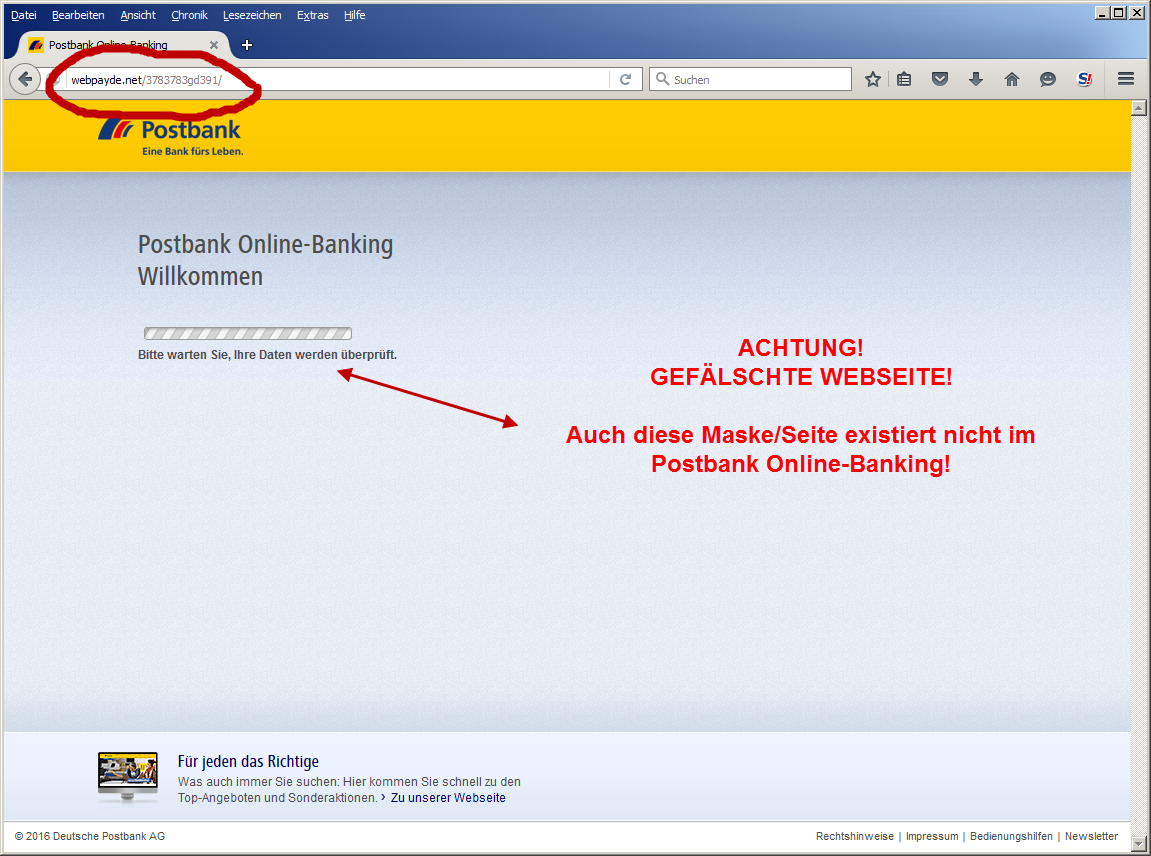This screenshot has width=1151, height=856.
Task: Open the downloads arrow icon
Action: coord(976,79)
